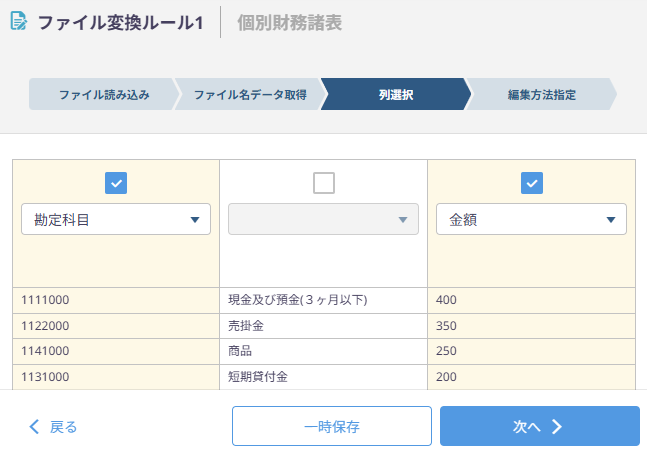Open the disabled middle column dropdown
Screen dimensions: 647x451
tap(324, 219)
